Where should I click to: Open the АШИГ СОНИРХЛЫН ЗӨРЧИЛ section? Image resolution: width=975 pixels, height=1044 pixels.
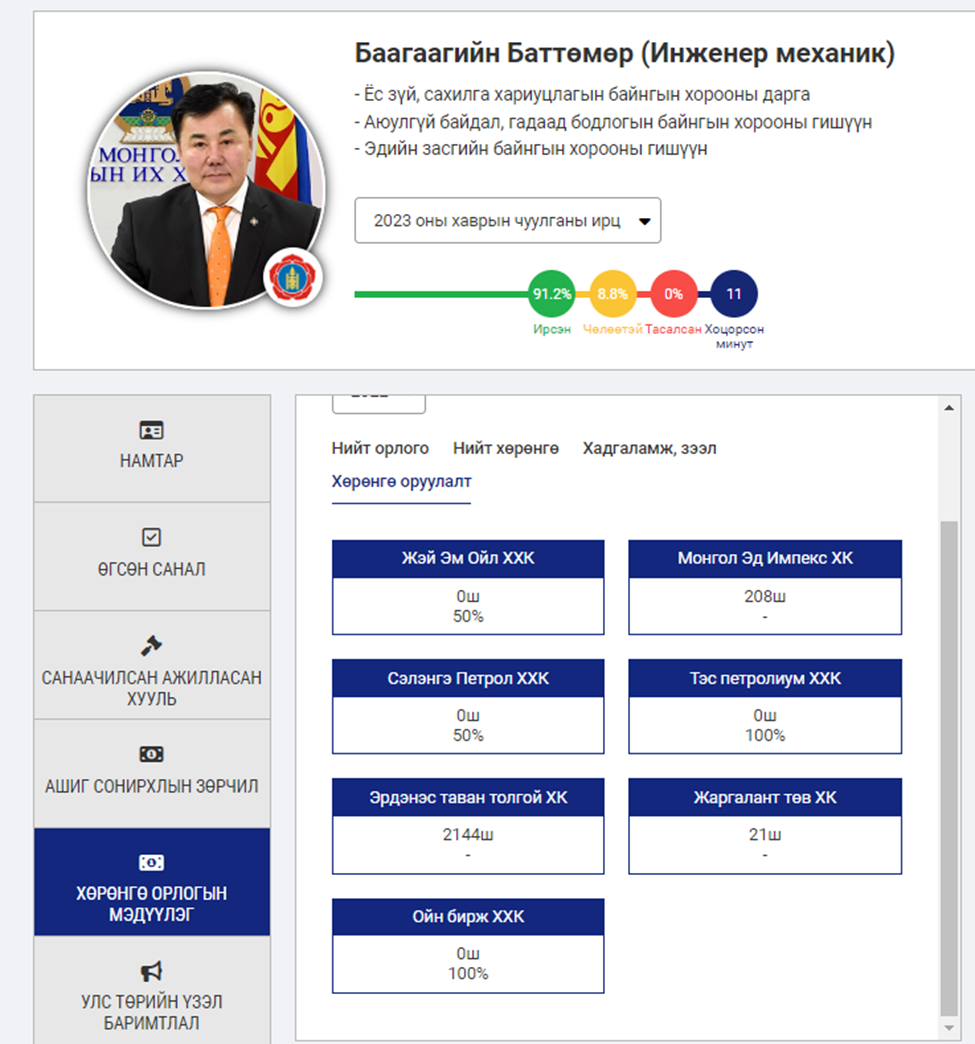click(x=152, y=774)
